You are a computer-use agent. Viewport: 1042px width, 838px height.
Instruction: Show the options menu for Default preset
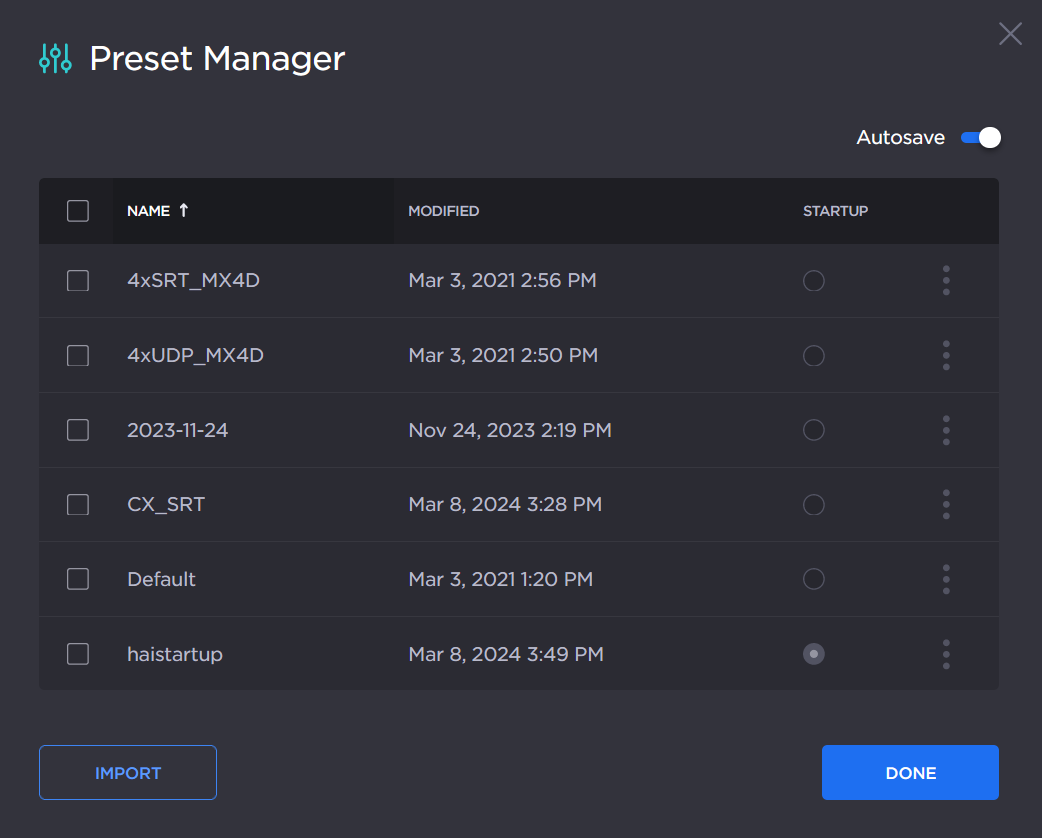coord(945,579)
